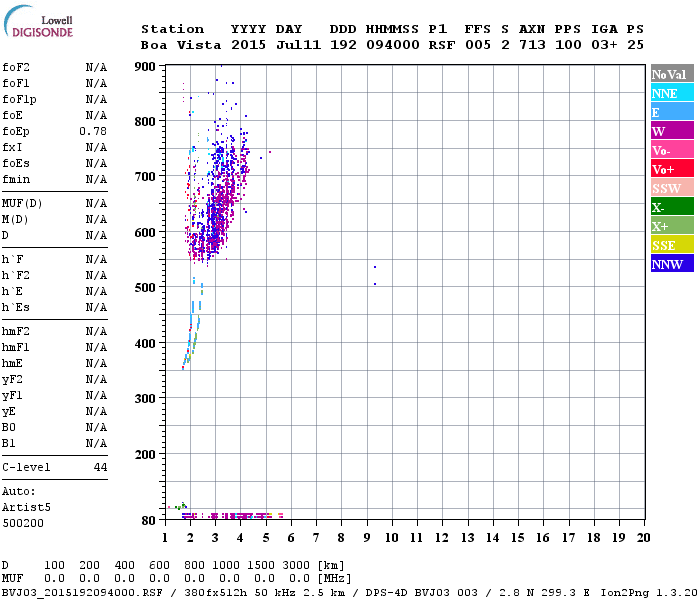Select the NoVal legend swatch

pyautogui.click(x=672, y=74)
